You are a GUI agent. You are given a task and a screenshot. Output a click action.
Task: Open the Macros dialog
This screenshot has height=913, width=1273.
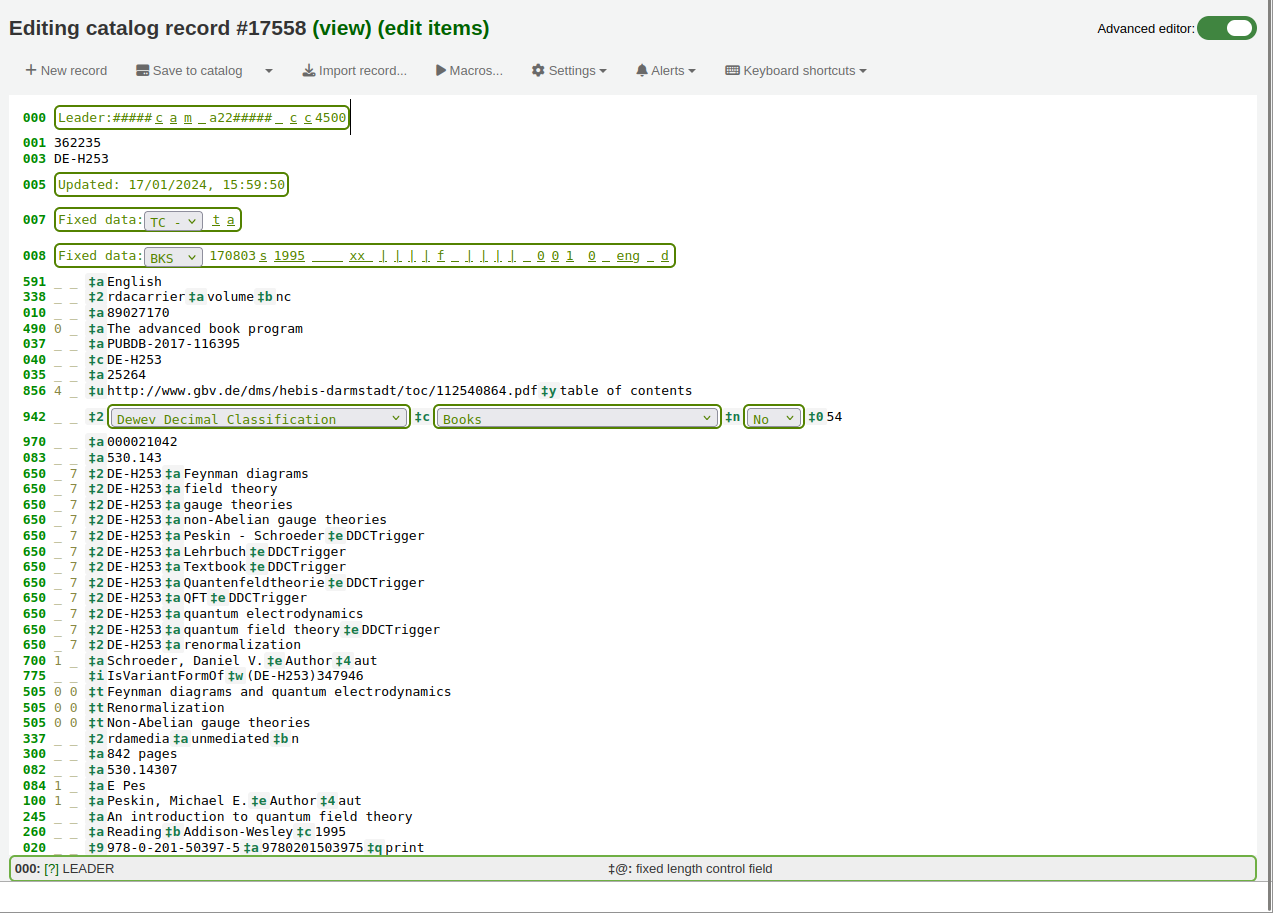(x=469, y=70)
